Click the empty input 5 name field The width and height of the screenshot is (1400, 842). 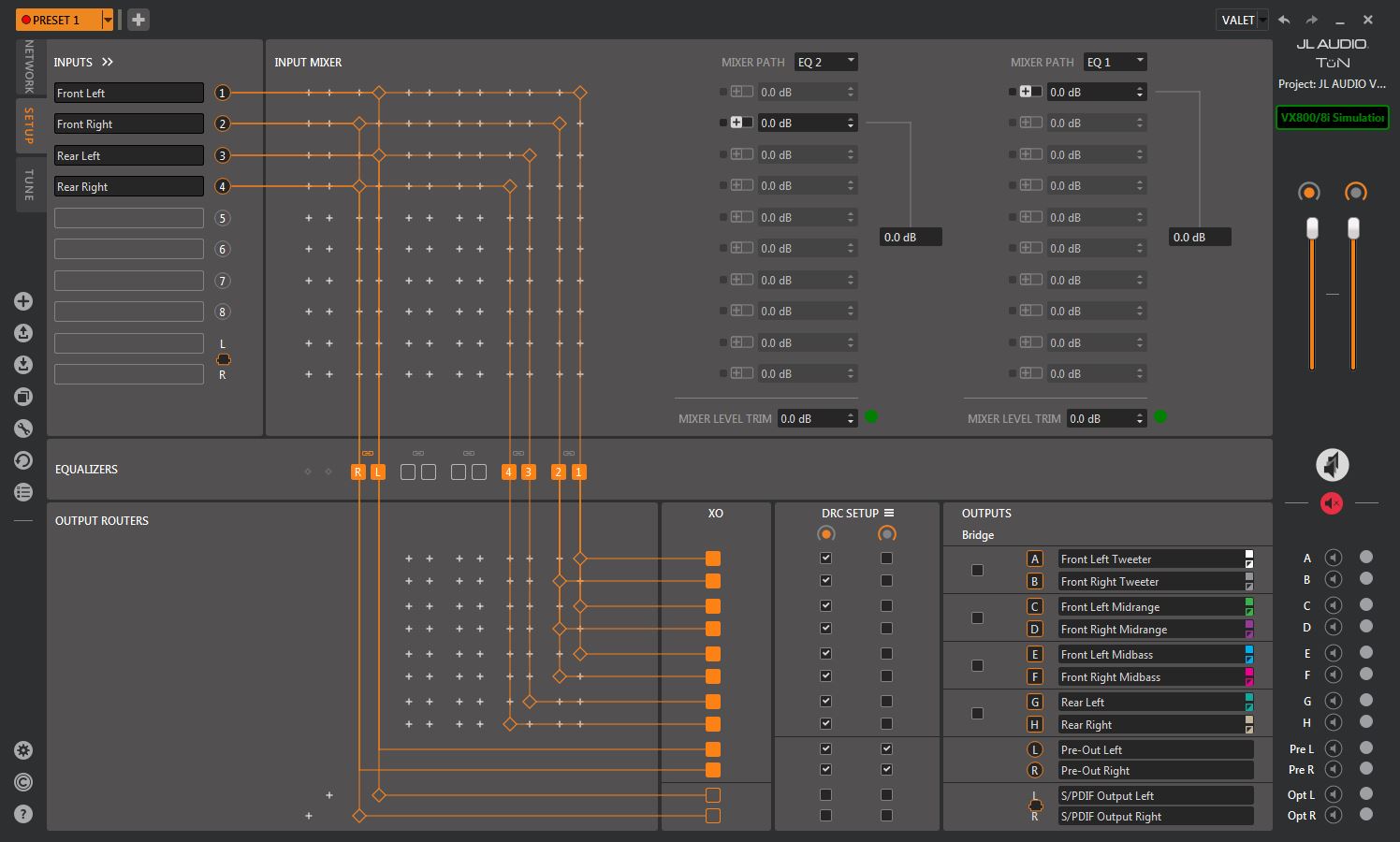[x=129, y=218]
